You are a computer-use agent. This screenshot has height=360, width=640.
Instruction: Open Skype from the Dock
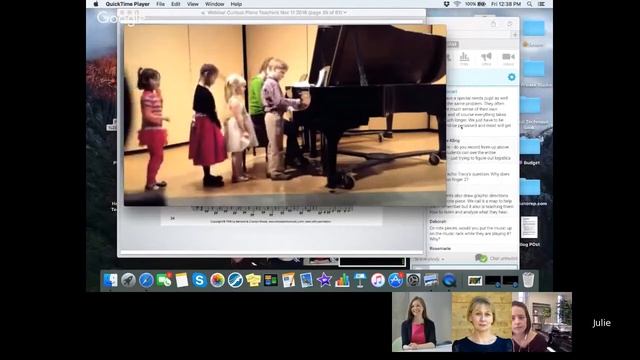tap(199, 280)
